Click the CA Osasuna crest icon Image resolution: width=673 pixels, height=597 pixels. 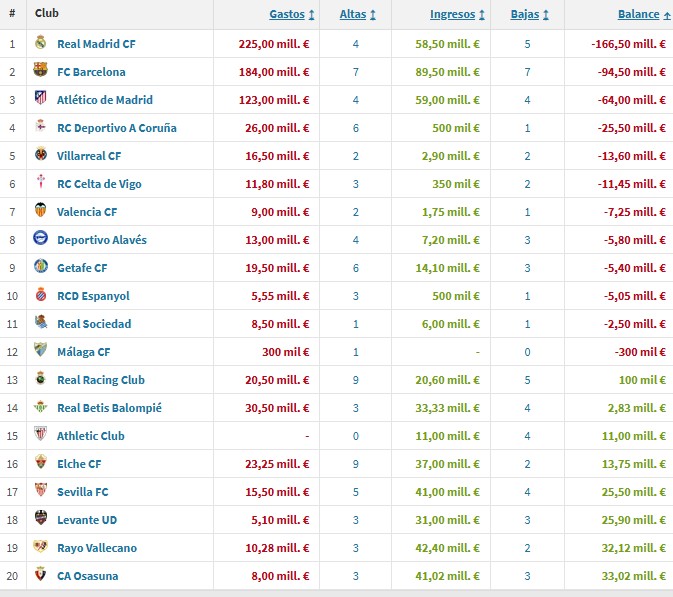click(41, 573)
